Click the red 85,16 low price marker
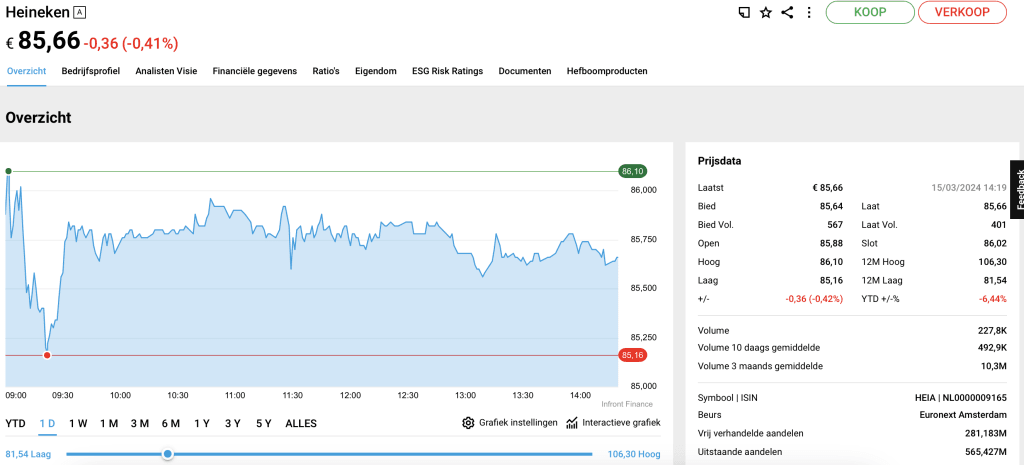 tap(632, 355)
